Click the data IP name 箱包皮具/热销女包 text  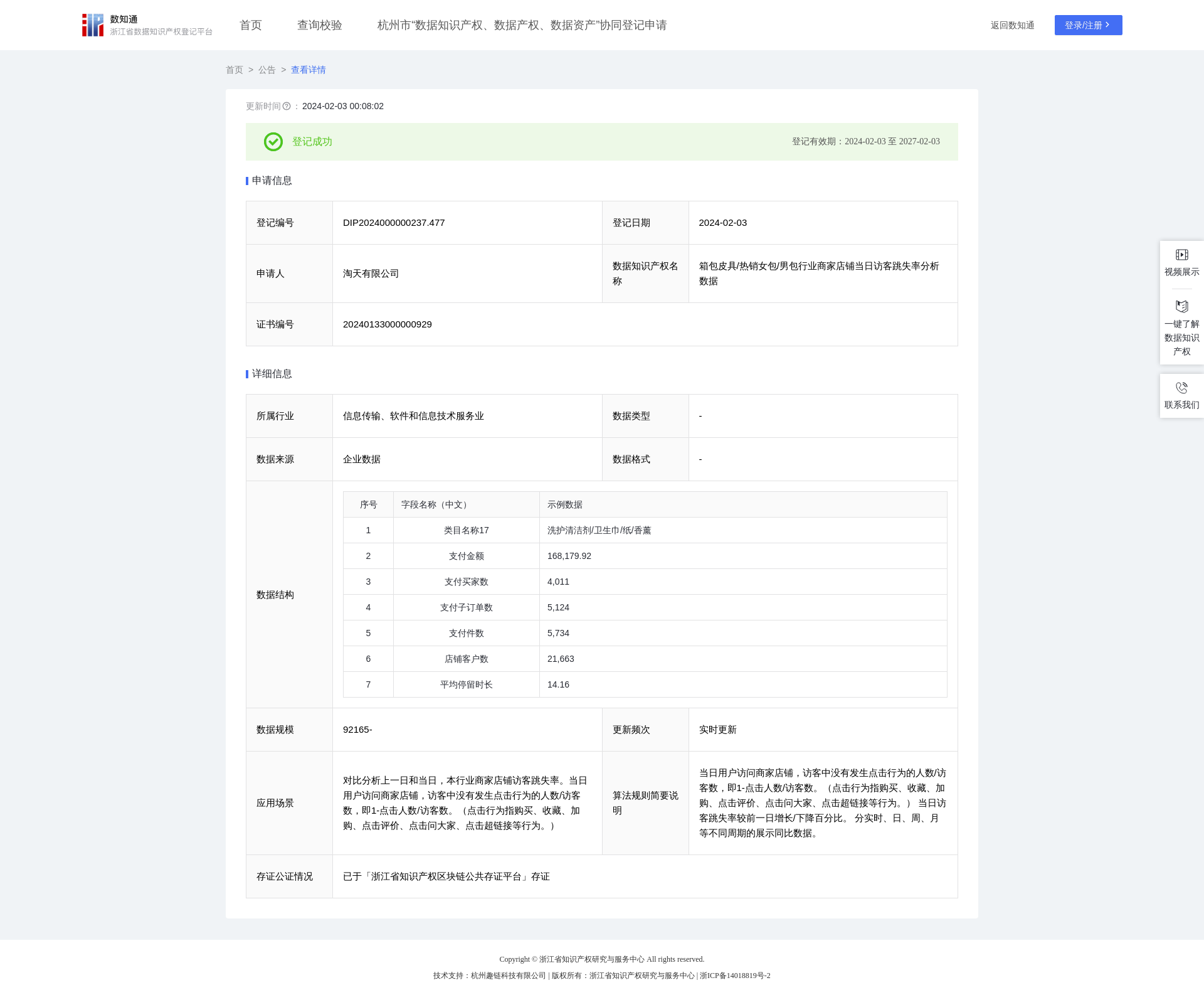pos(819,274)
